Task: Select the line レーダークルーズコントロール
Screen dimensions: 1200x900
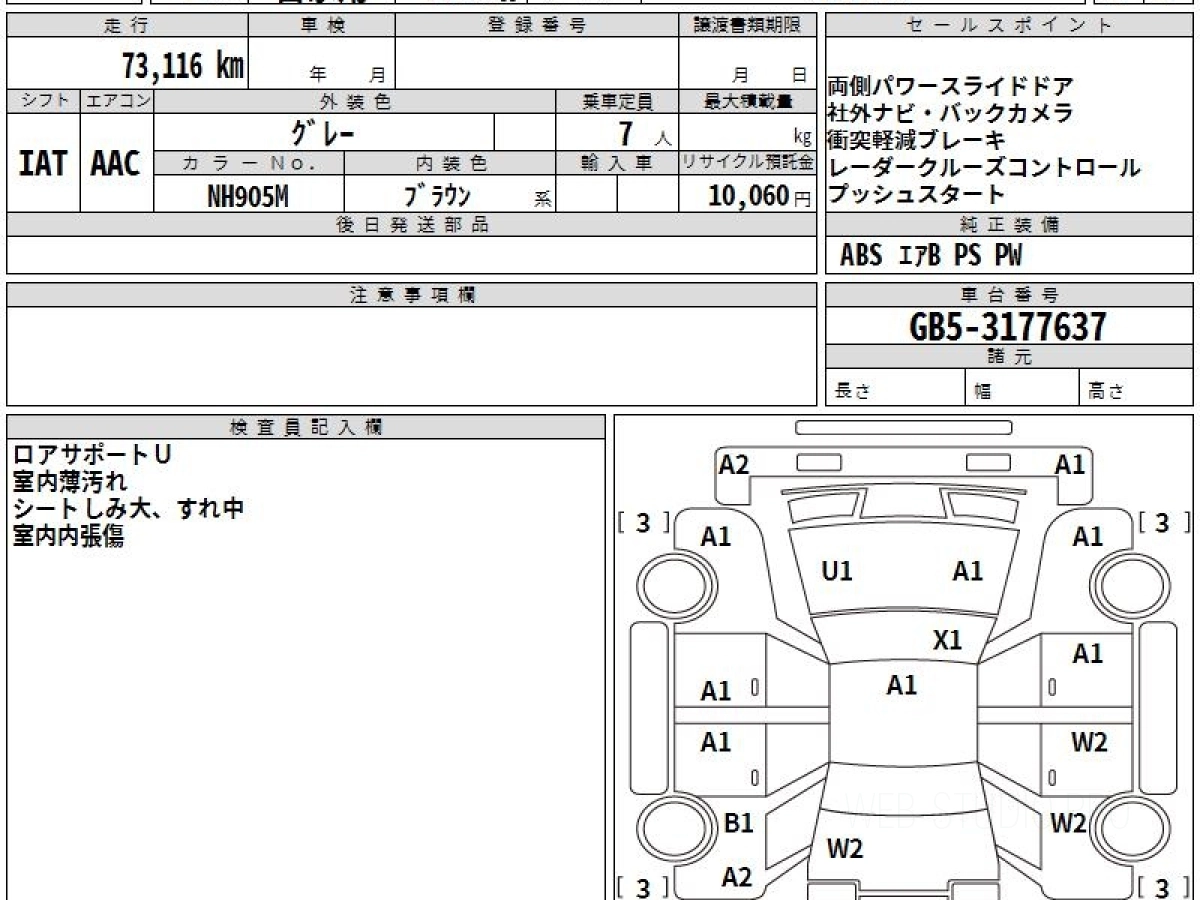Action: point(984,167)
